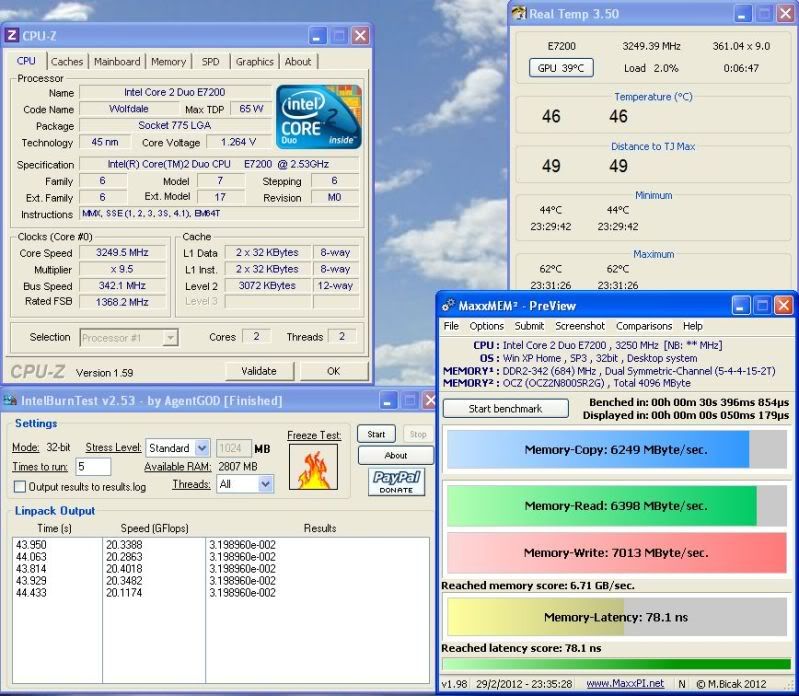Image resolution: width=799 pixels, height=696 pixels.
Task: Close the MaxxMEM PreView window
Action: (x=784, y=306)
